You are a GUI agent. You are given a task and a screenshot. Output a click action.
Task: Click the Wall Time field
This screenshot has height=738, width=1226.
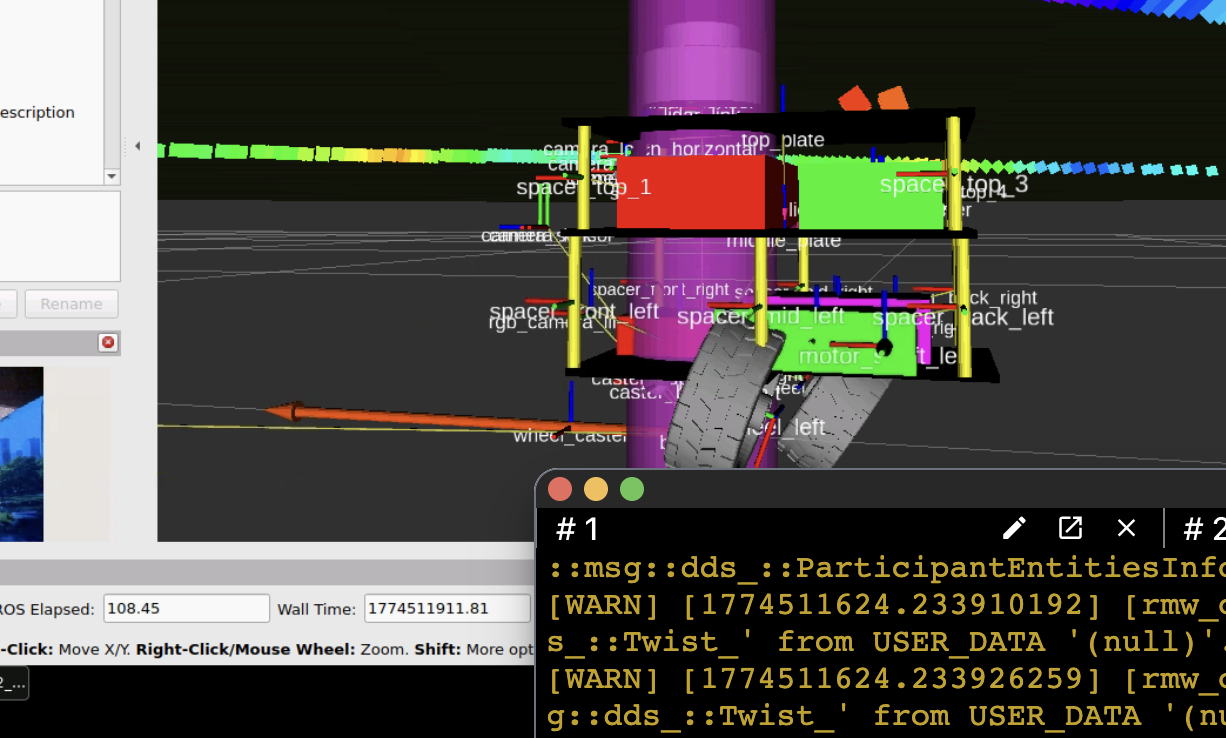(446, 609)
